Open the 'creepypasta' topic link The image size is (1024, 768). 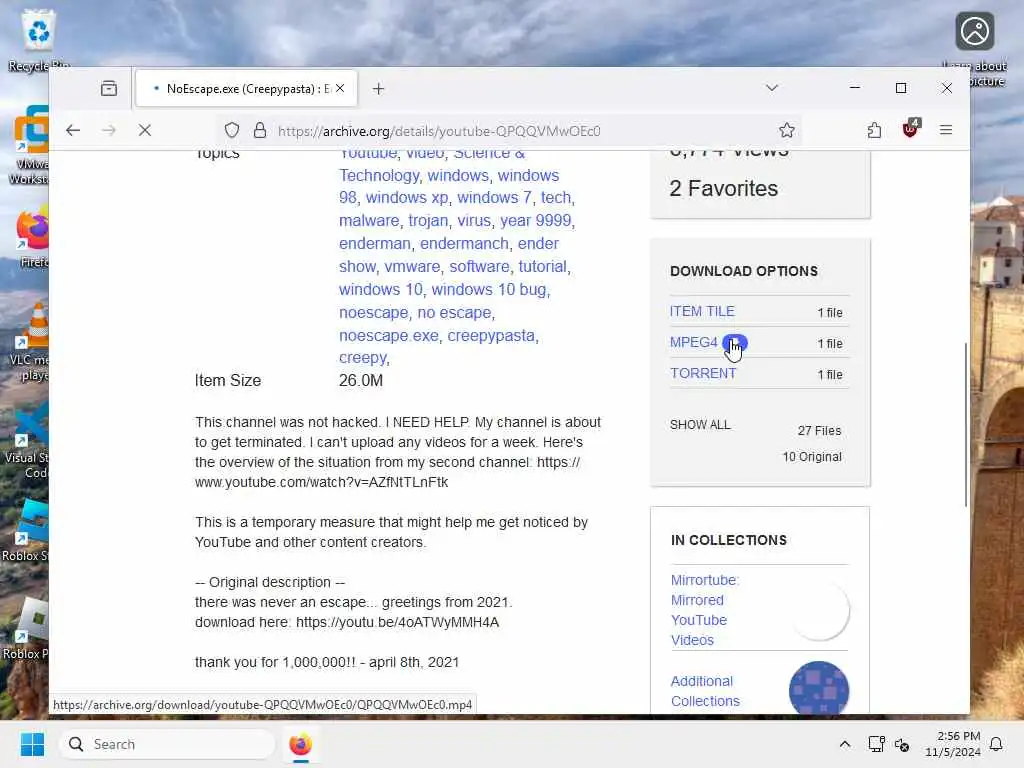[491, 336]
